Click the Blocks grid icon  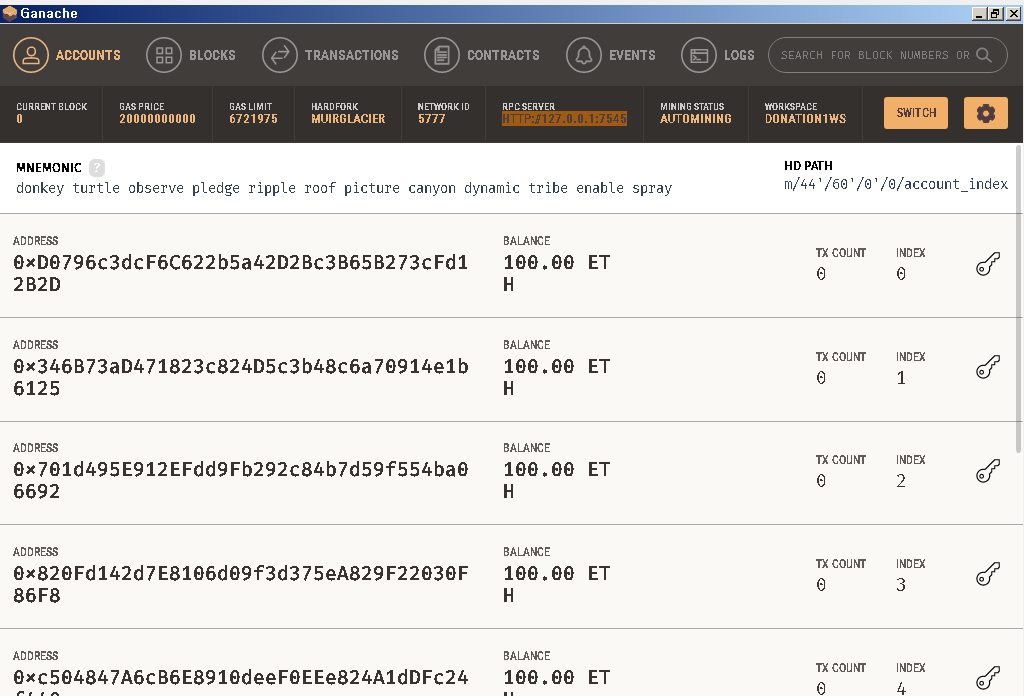(x=164, y=55)
